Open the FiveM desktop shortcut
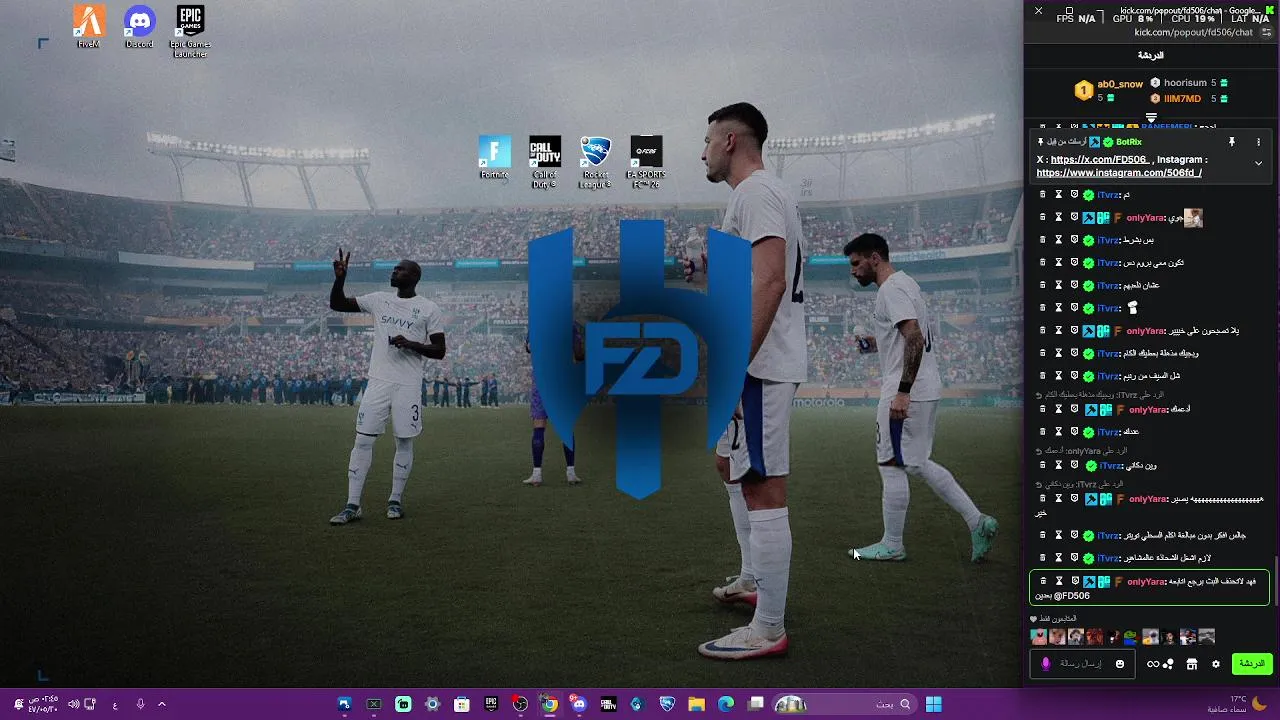Image resolution: width=1280 pixels, height=720 pixels. coord(89,27)
